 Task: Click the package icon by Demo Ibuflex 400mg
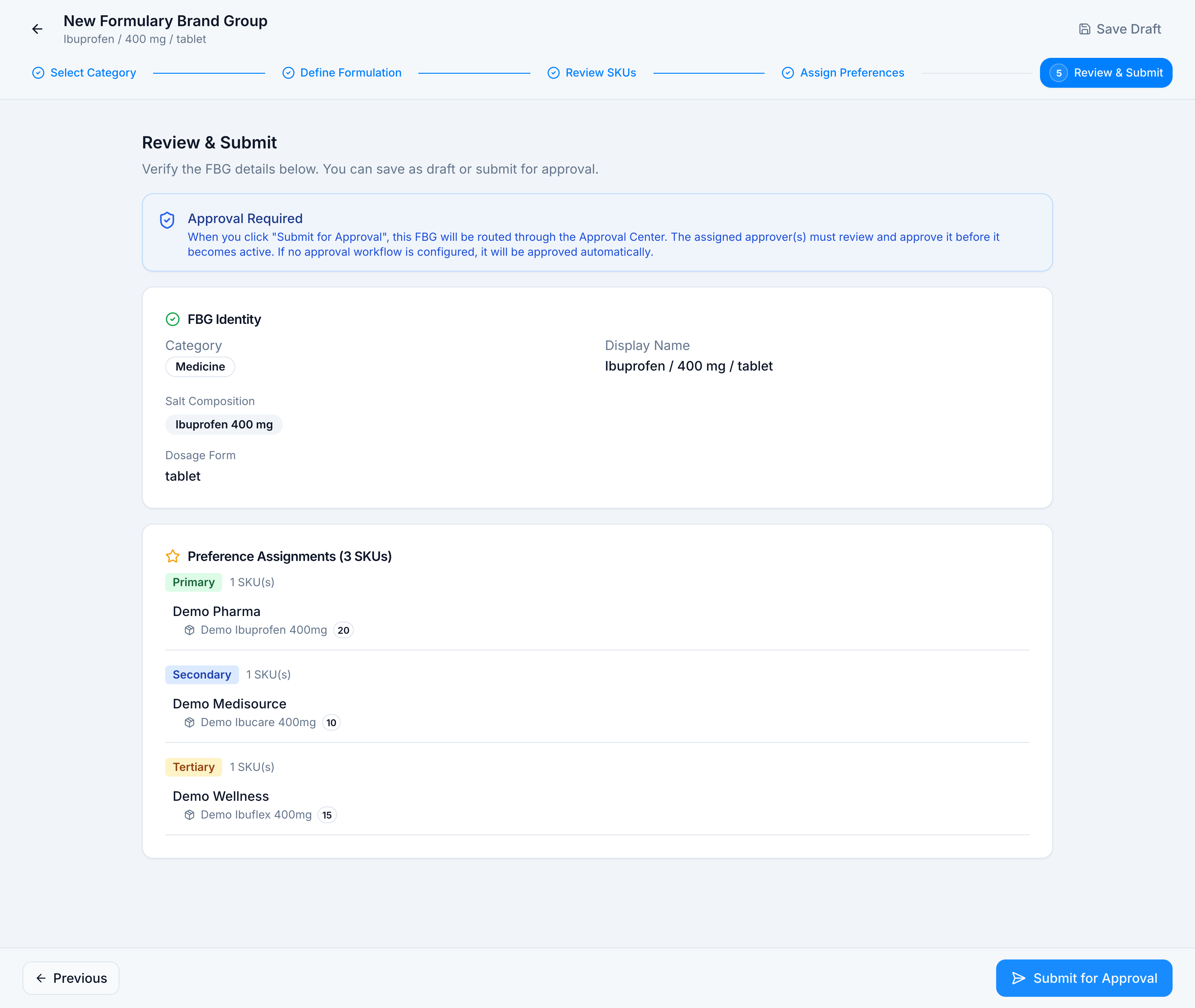point(190,815)
